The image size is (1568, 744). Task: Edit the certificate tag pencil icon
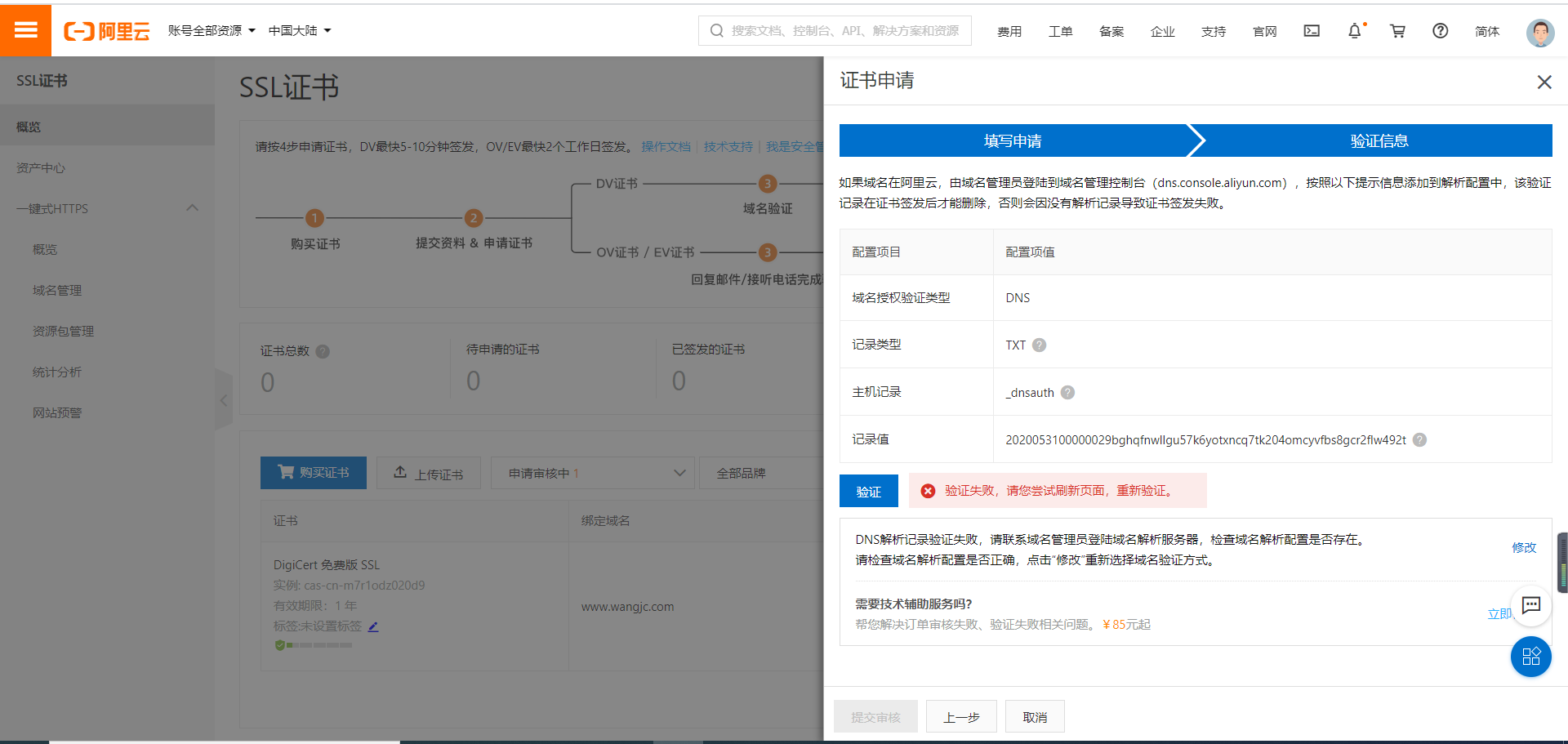point(373,626)
